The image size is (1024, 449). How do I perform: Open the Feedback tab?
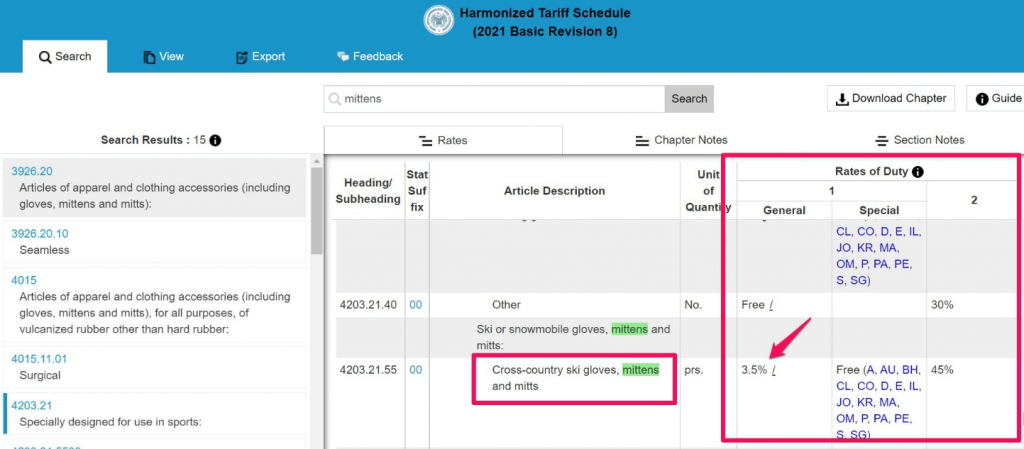coord(370,57)
